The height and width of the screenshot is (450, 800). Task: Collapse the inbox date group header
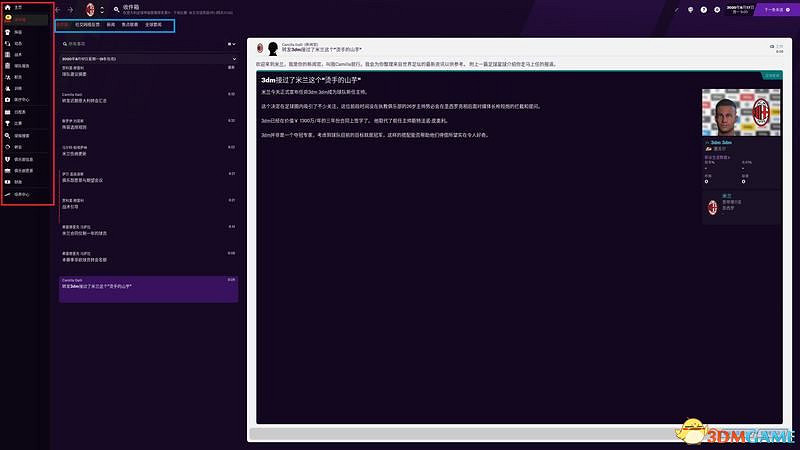233,60
